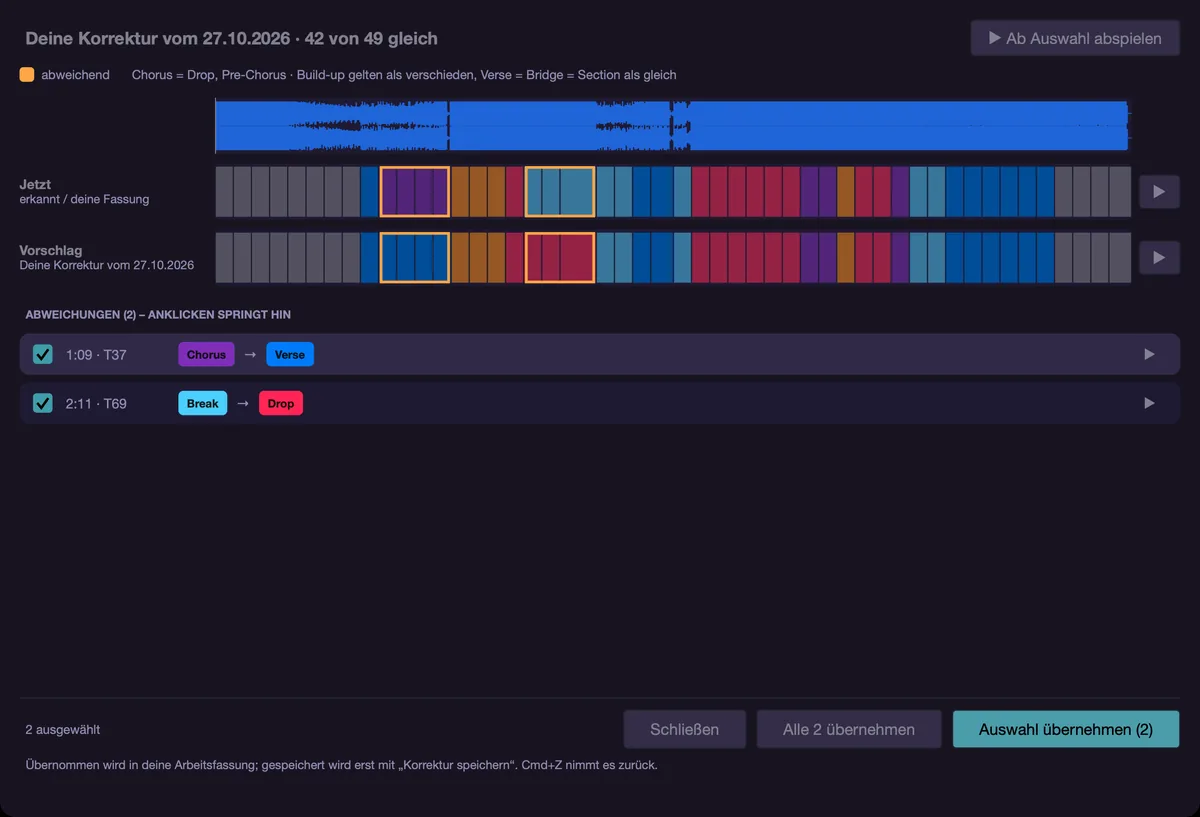Click the purple Chorus tag
Image resolution: width=1200 pixels, height=817 pixels.
coord(206,354)
